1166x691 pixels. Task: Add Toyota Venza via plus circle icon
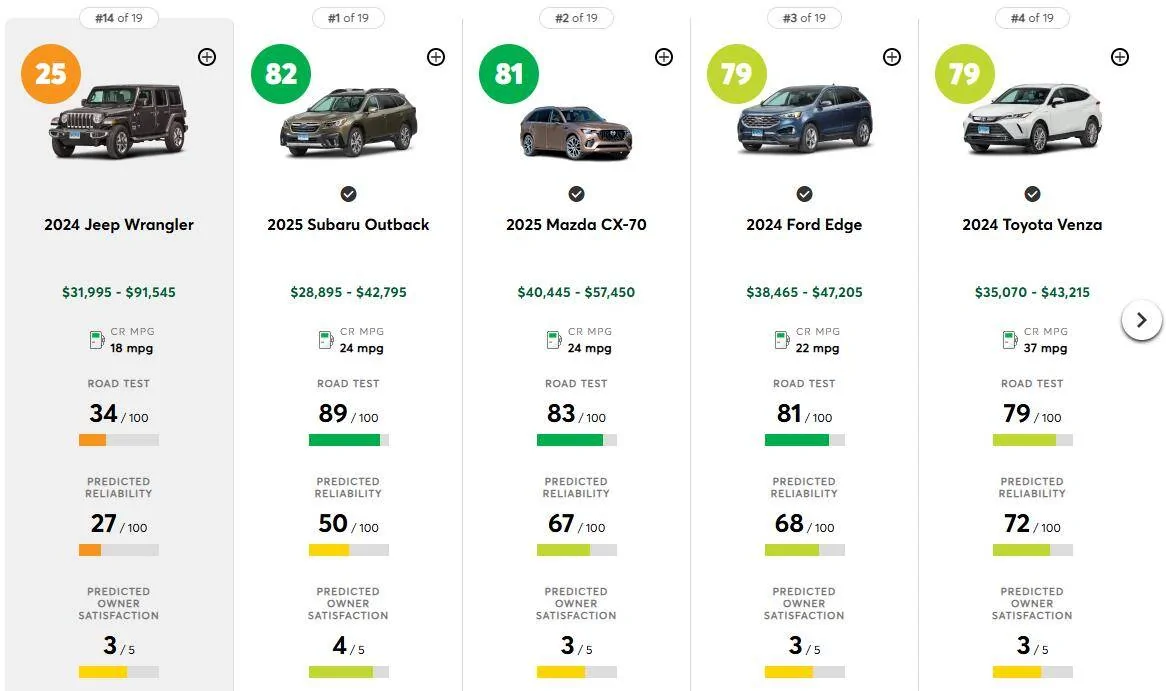point(1120,57)
